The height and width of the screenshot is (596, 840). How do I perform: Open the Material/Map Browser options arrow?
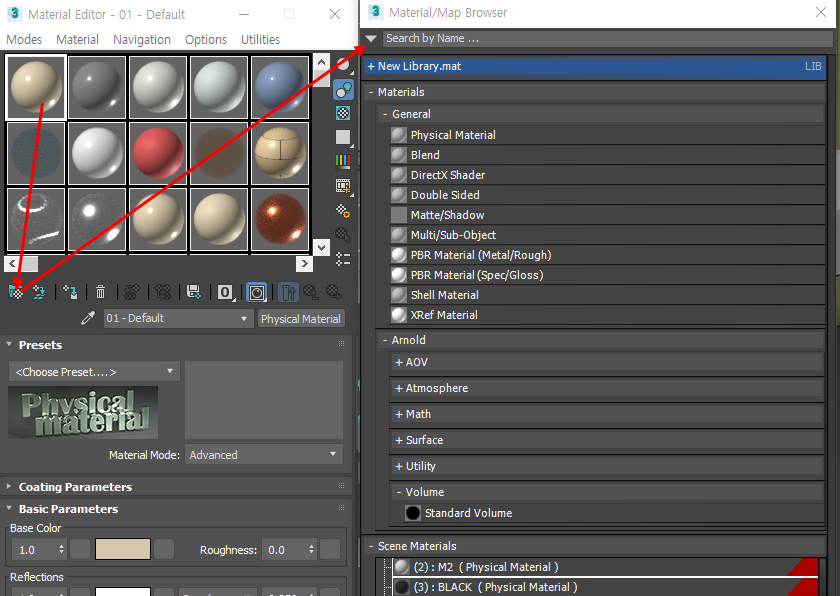pos(371,39)
